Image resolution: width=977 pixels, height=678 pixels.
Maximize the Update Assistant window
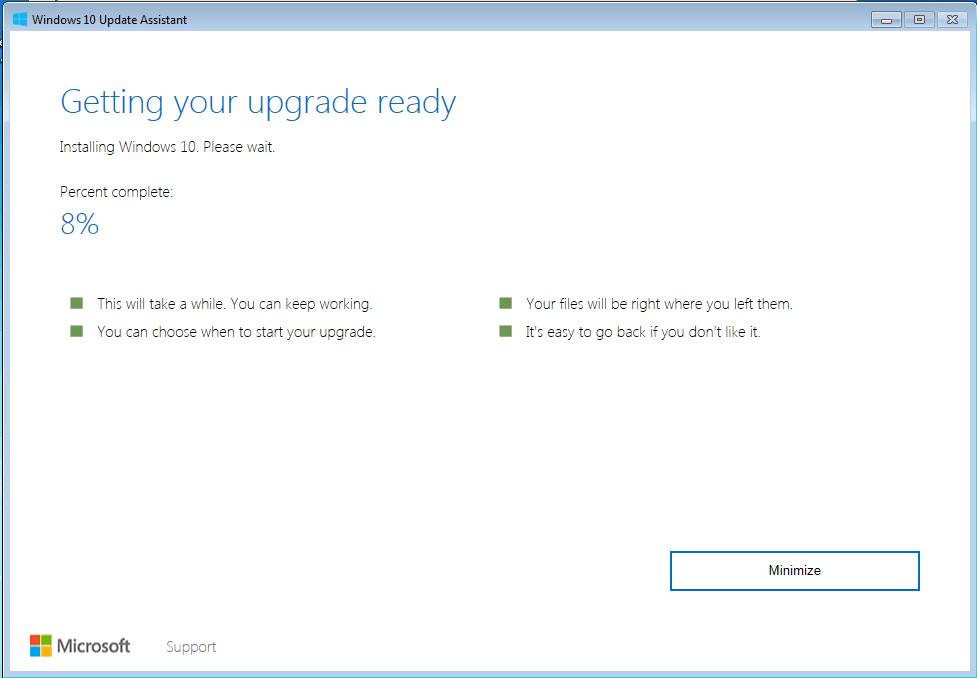(x=919, y=20)
